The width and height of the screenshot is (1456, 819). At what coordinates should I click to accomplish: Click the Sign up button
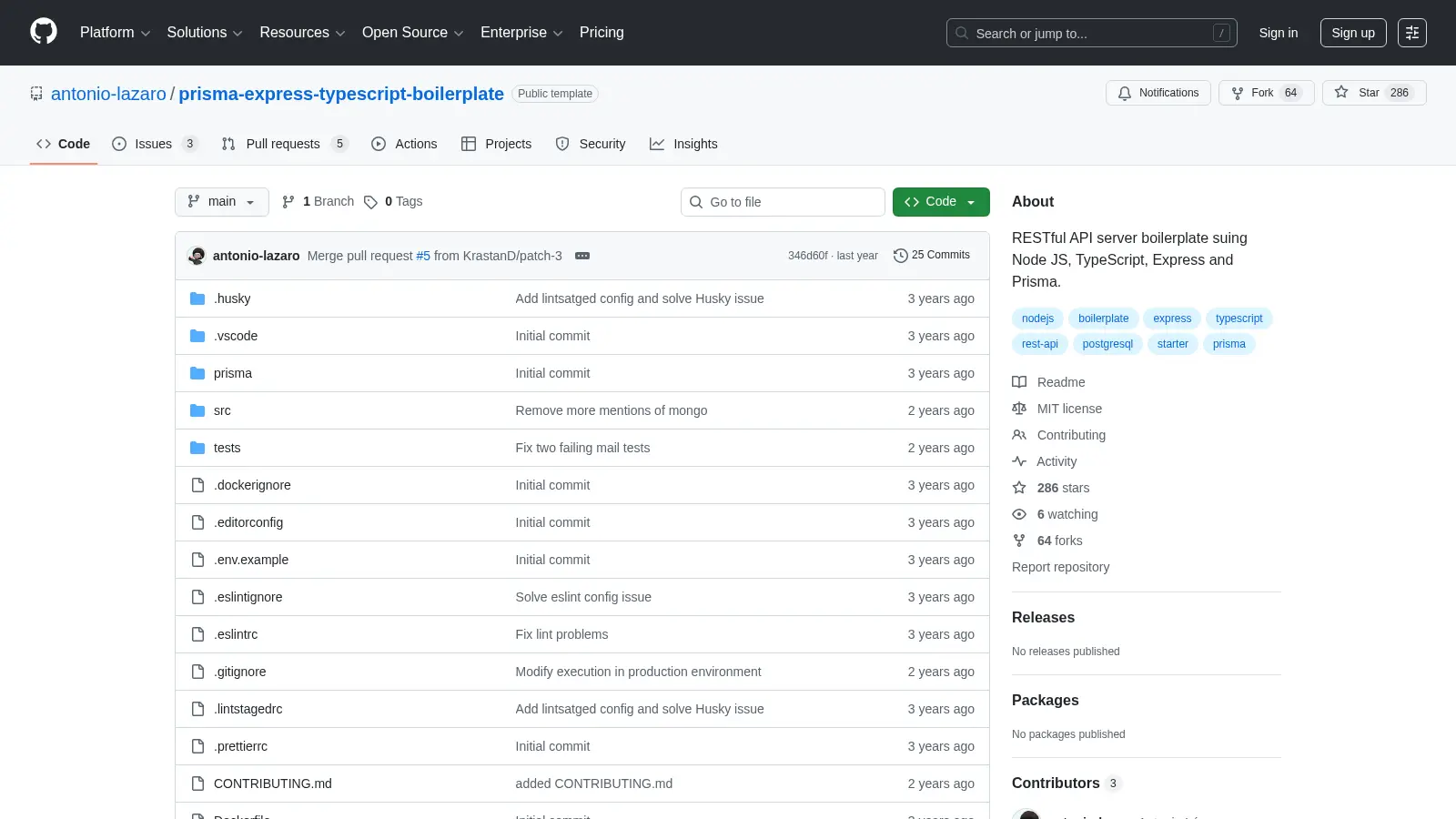[1353, 33]
